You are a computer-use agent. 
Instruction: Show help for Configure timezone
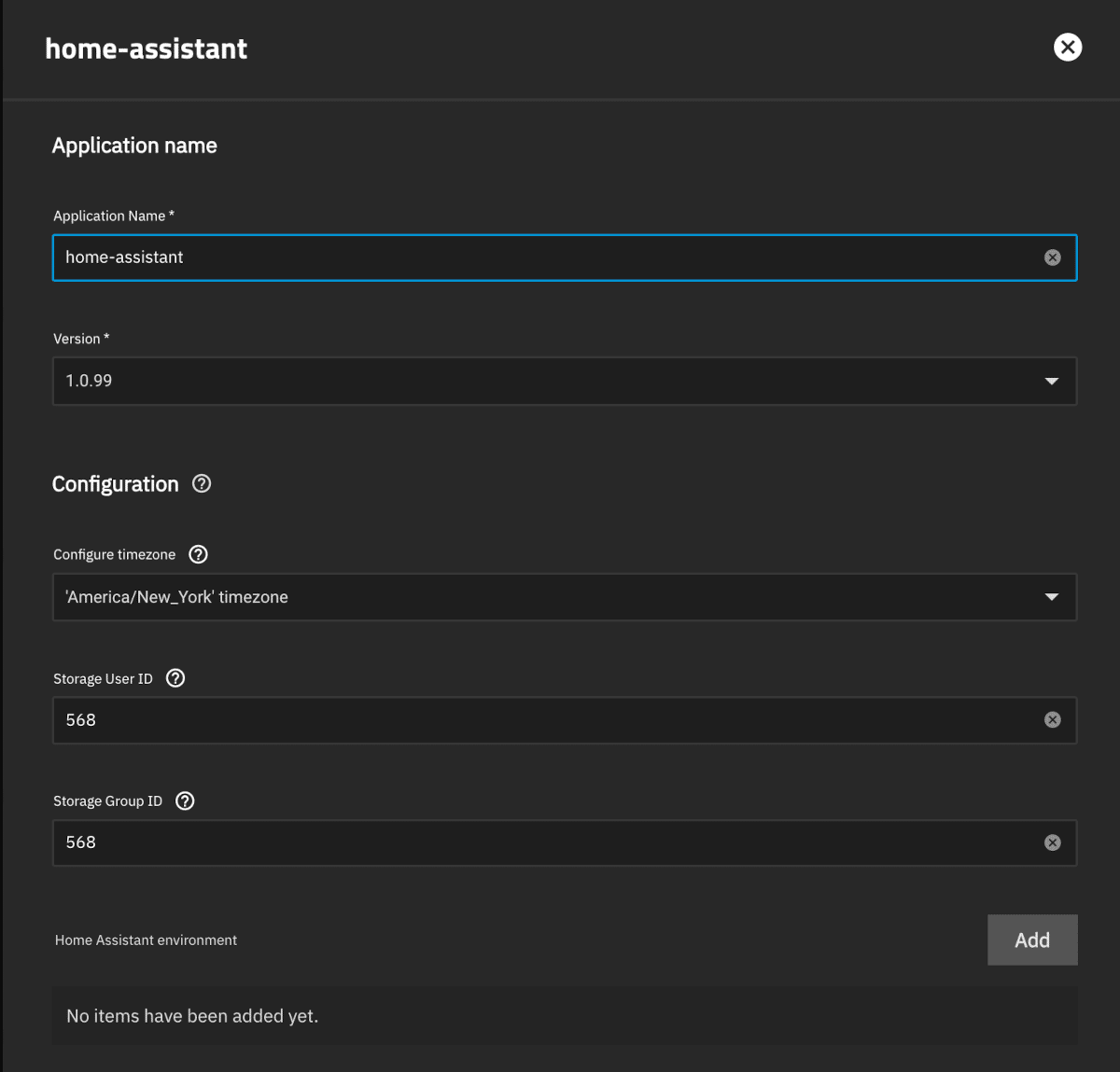click(198, 554)
